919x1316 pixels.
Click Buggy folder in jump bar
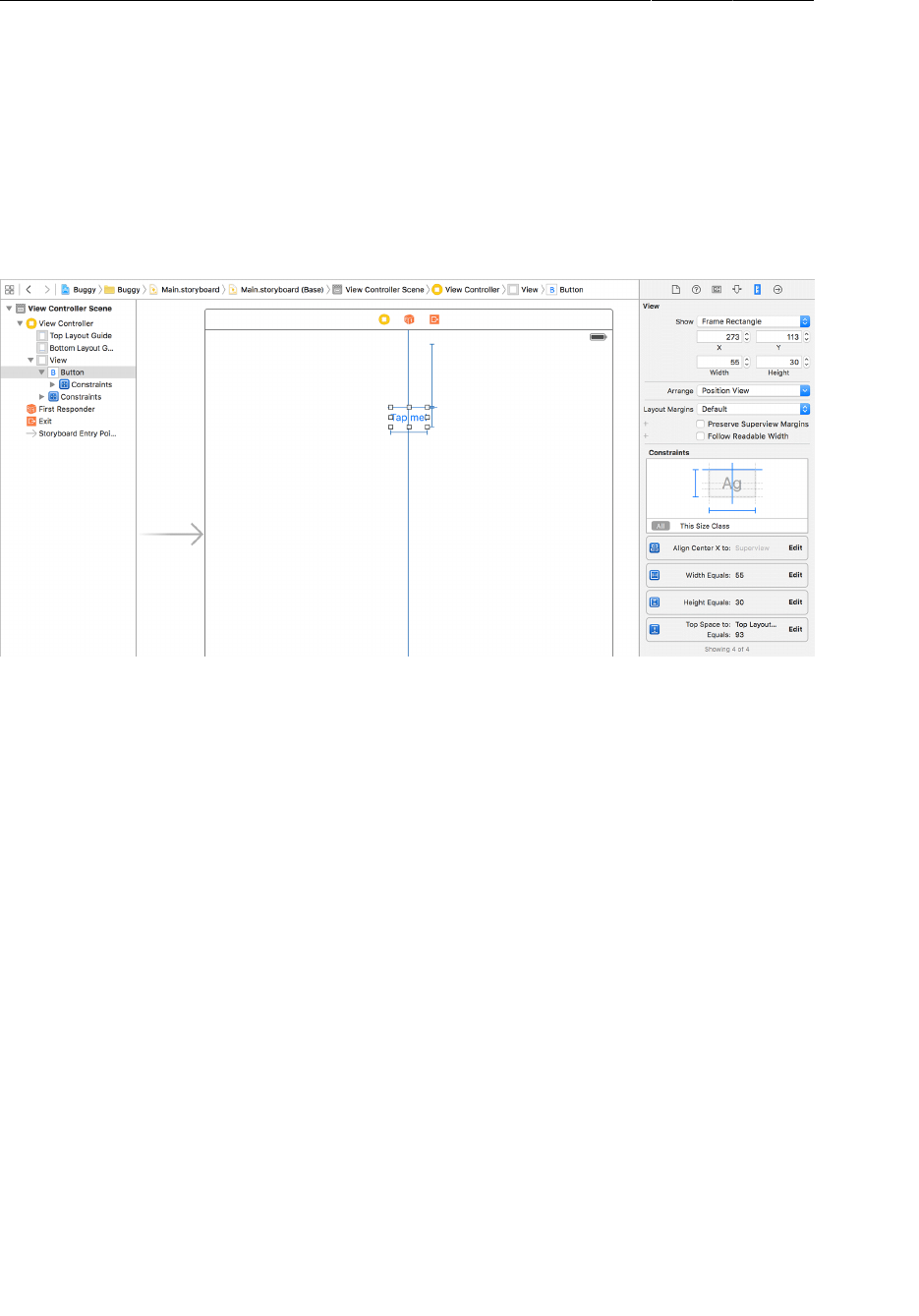[123, 290]
